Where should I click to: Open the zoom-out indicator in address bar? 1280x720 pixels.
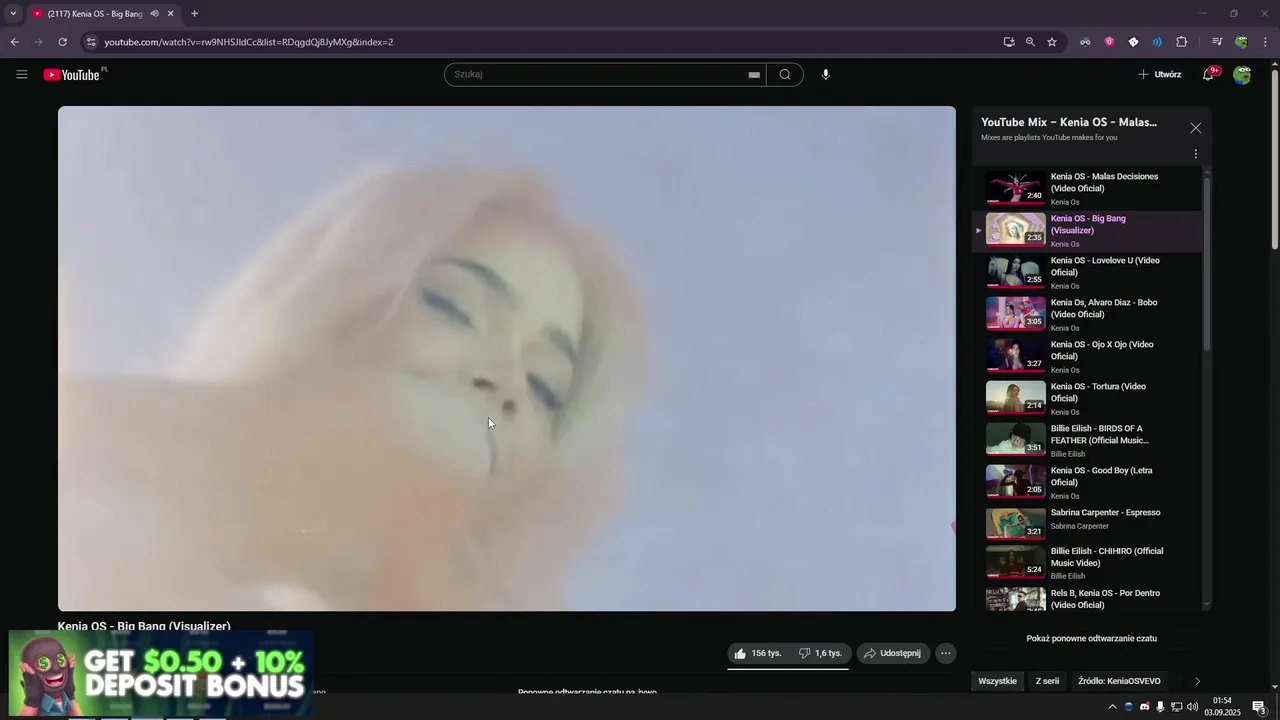pos(1030,42)
